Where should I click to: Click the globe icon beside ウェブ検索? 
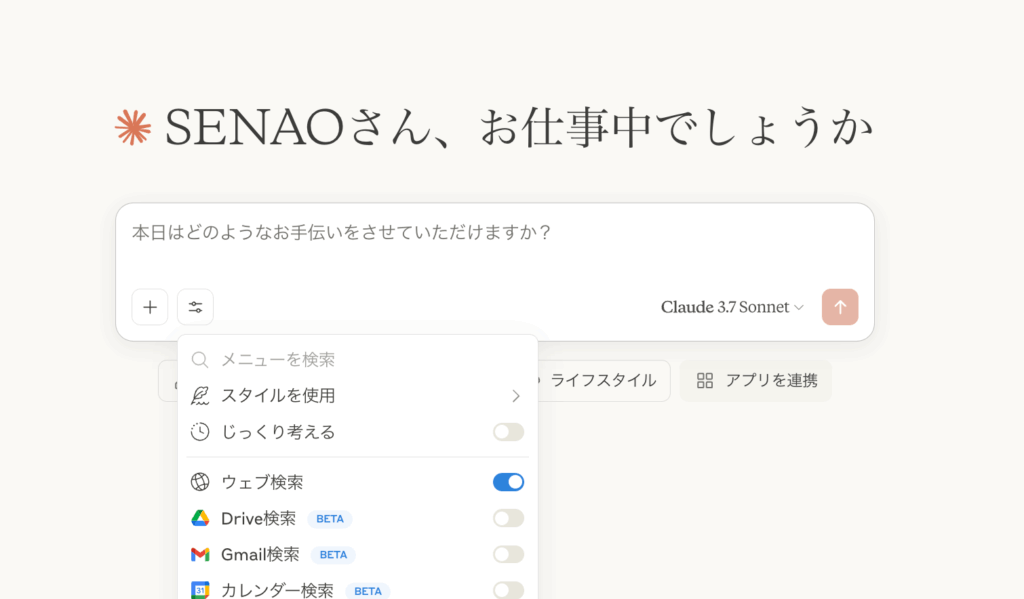(200, 482)
